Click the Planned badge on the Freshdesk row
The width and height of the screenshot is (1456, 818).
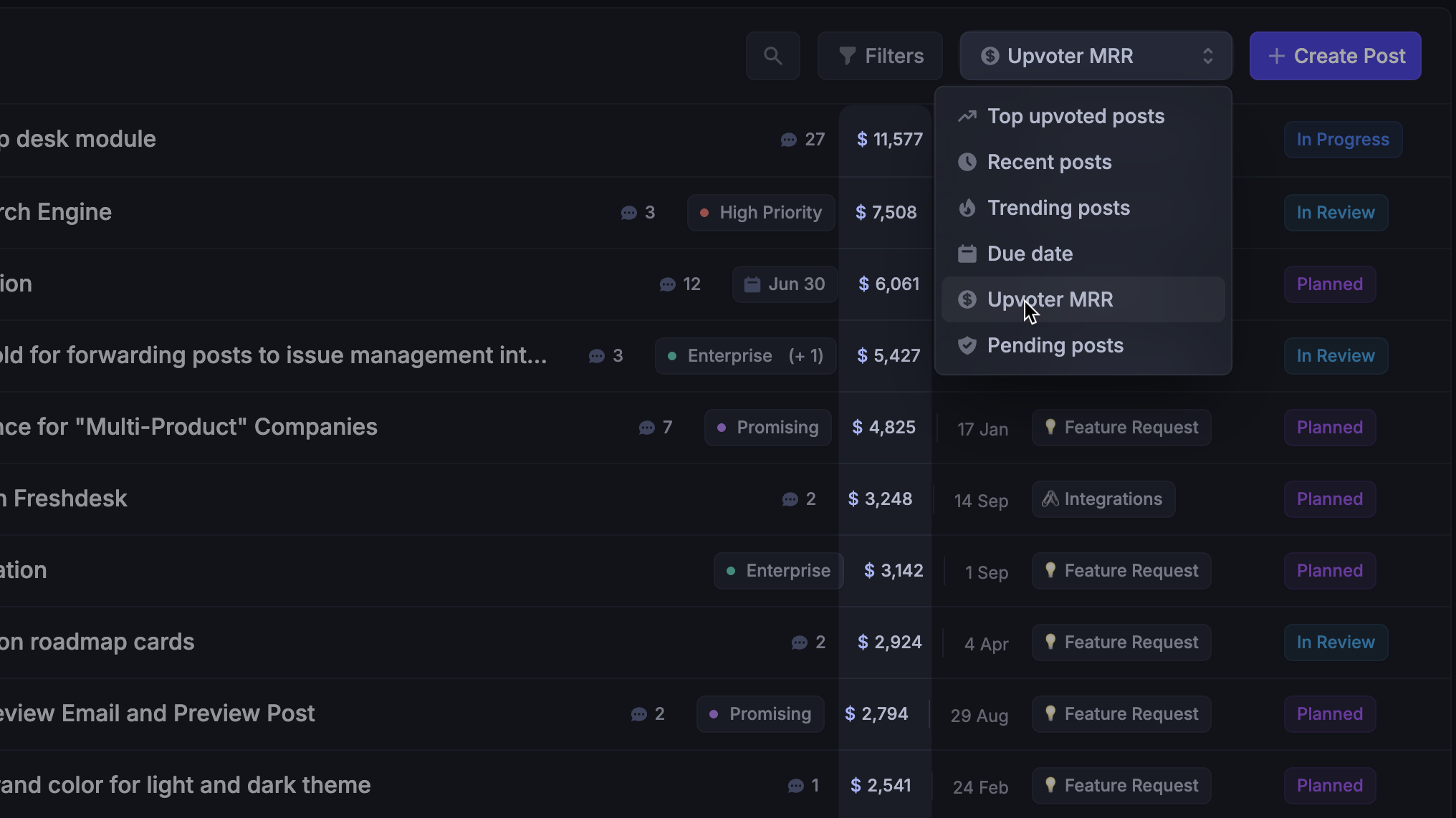tap(1328, 499)
